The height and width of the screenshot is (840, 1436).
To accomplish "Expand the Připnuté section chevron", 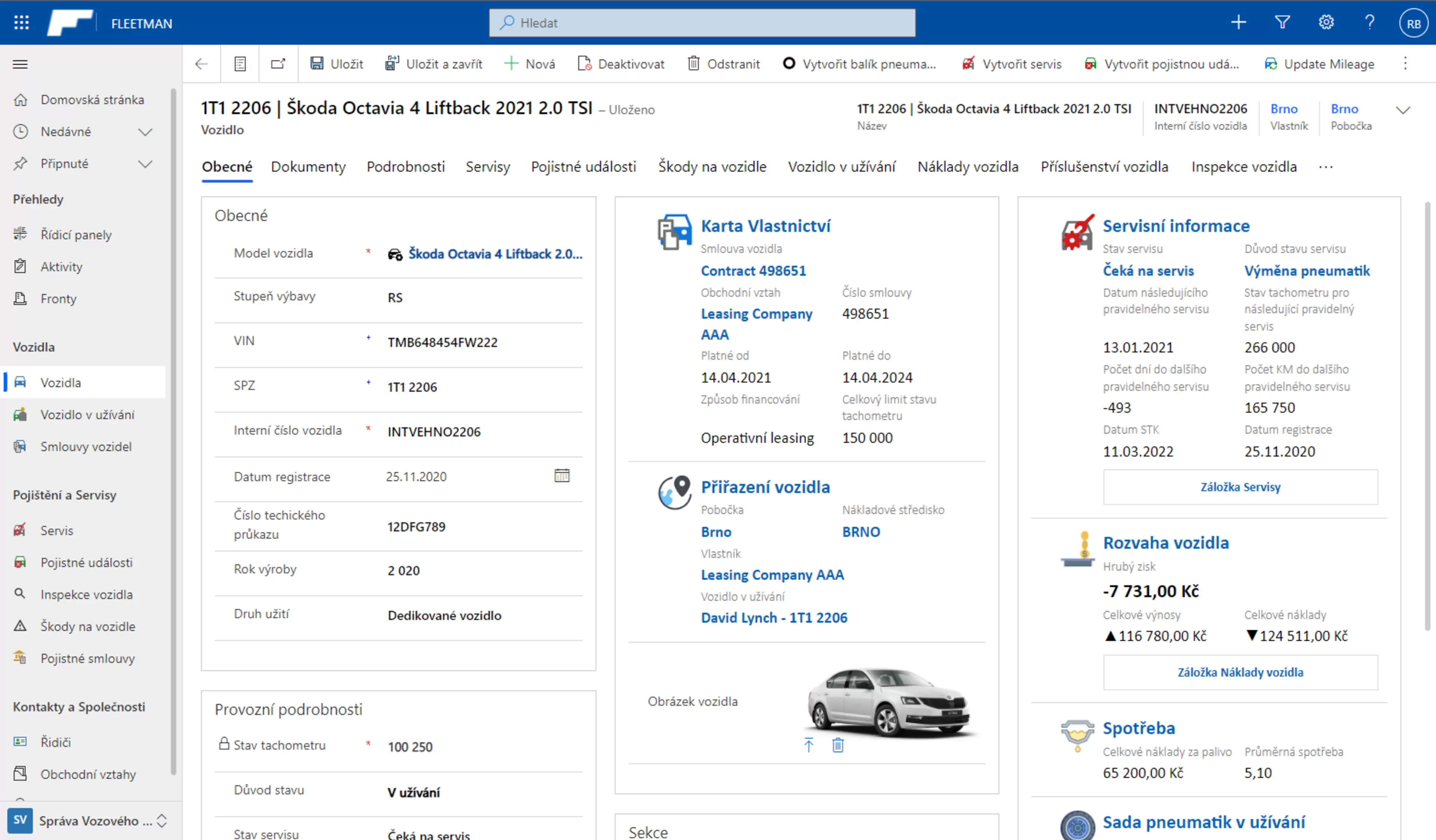I will [145, 164].
